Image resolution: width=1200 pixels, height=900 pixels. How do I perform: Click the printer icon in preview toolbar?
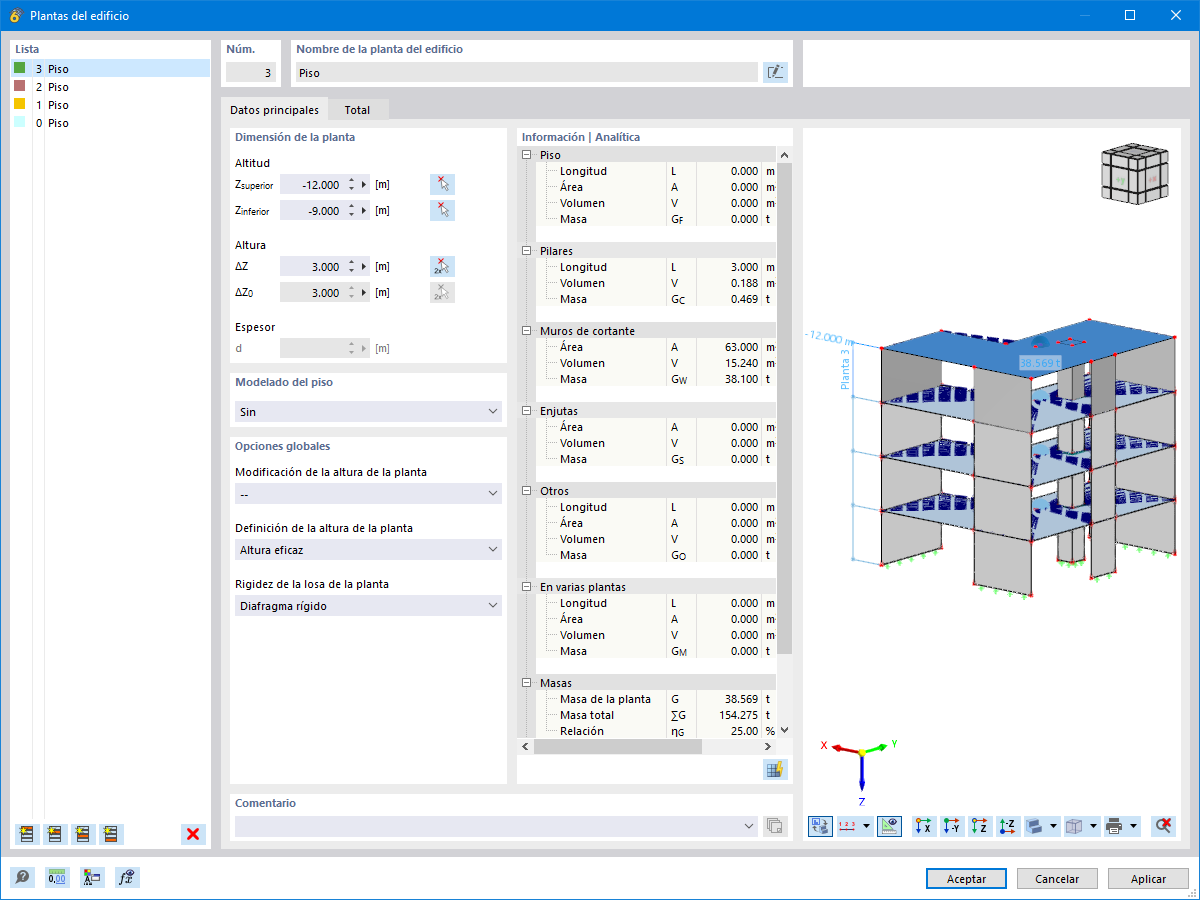pos(1115,826)
